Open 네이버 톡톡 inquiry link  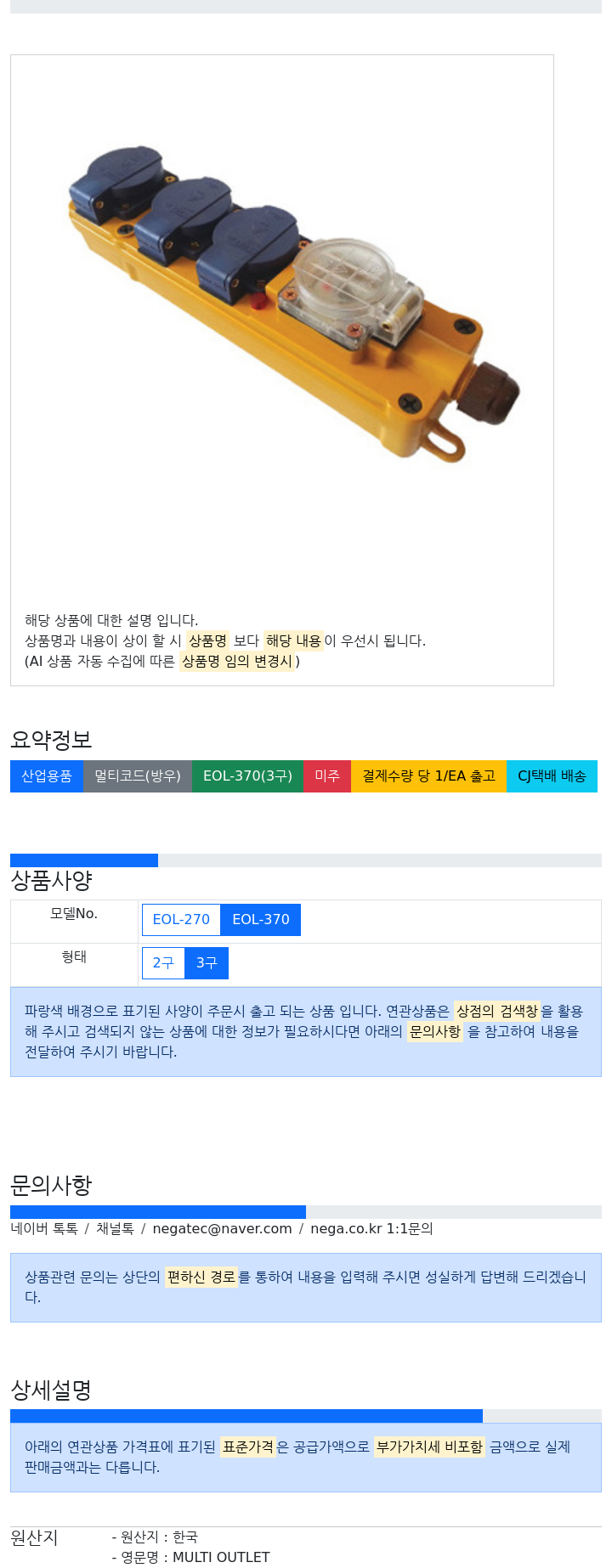pyautogui.click(x=44, y=1228)
